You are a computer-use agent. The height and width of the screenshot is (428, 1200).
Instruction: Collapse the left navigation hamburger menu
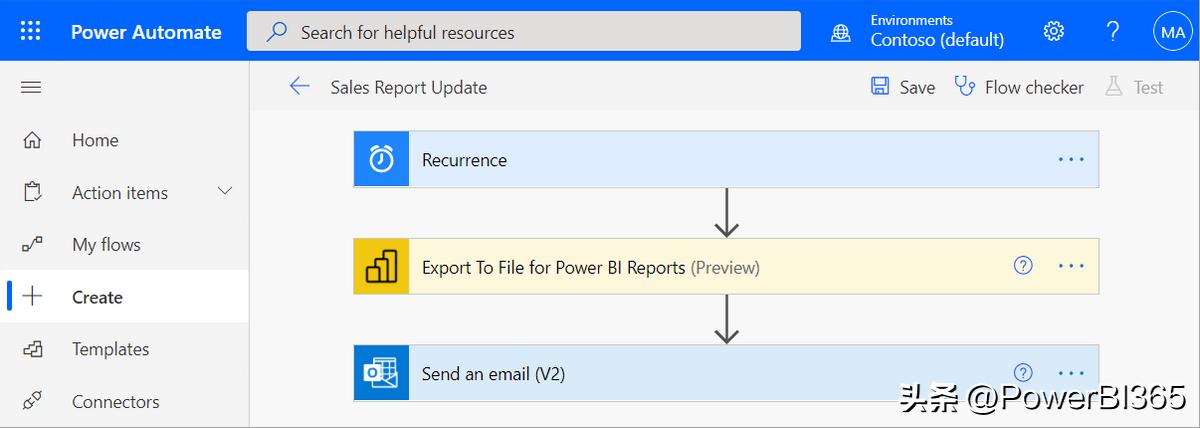pyautogui.click(x=31, y=87)
